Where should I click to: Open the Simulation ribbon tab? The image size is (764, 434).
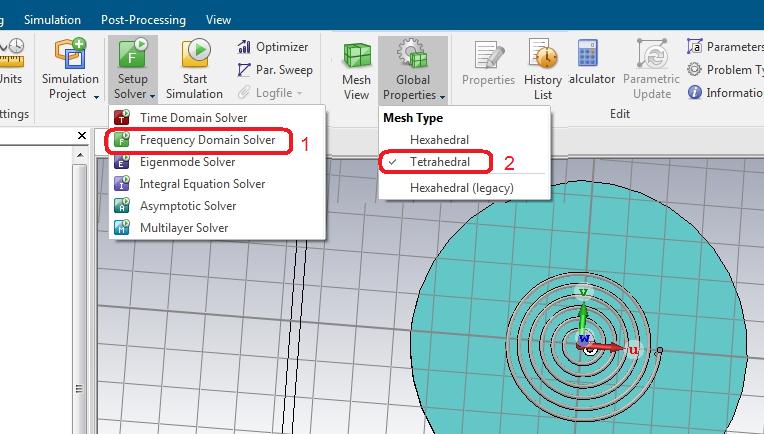52,20
